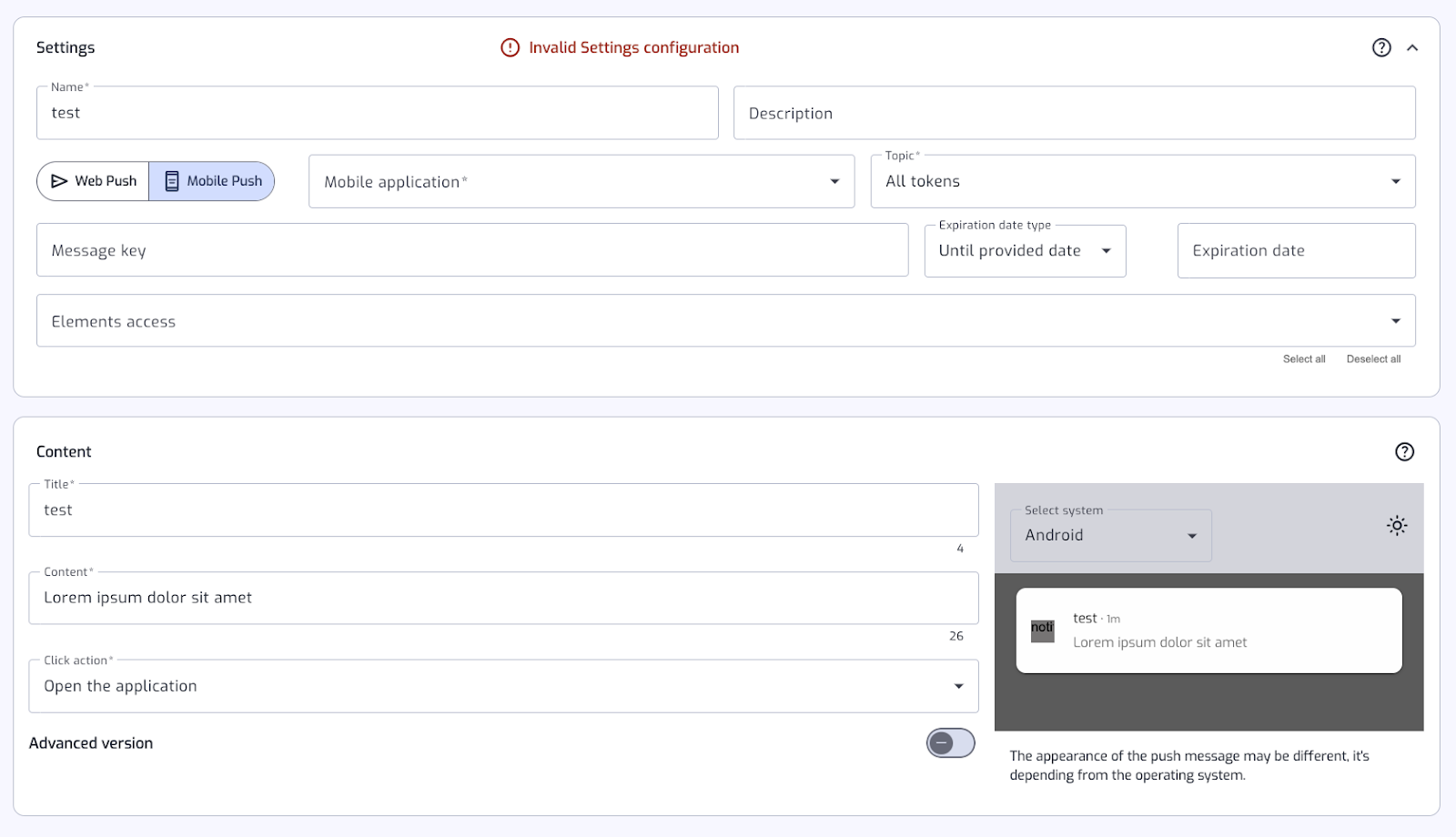Click the Select all link
The width and height of the screenshot is (1456, 837).
click(x=1304, y=359)
